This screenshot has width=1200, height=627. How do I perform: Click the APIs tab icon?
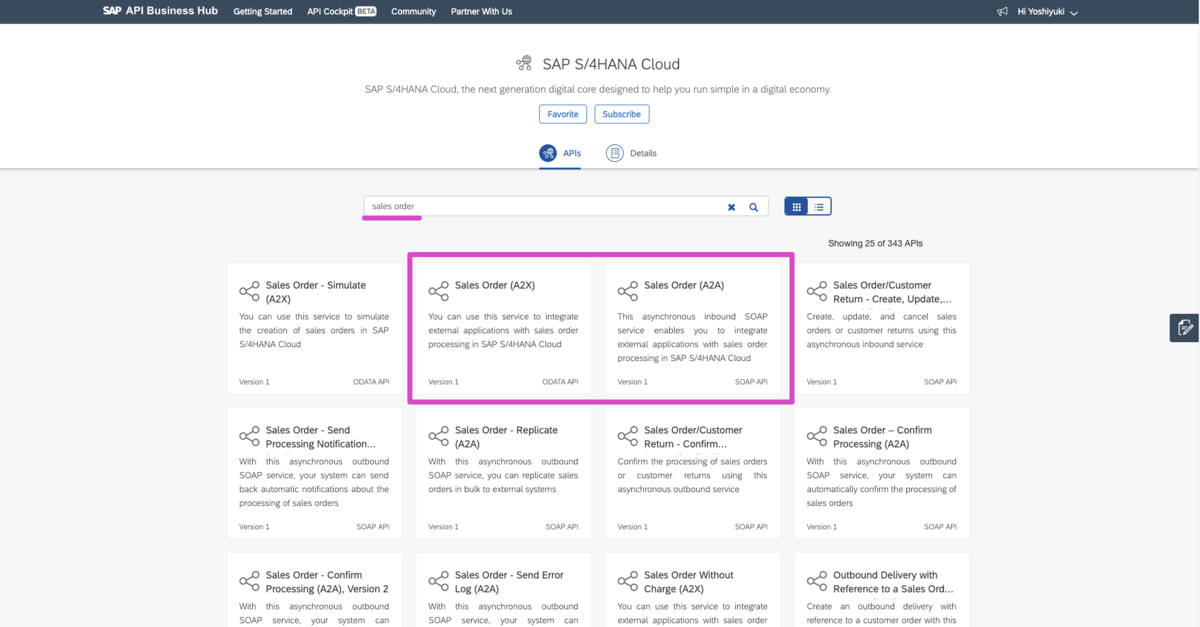click(548, 153)
